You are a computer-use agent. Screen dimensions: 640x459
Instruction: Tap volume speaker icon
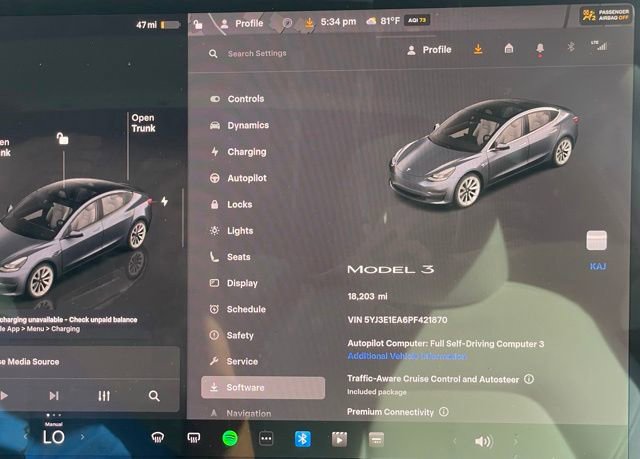coord(484,441)
